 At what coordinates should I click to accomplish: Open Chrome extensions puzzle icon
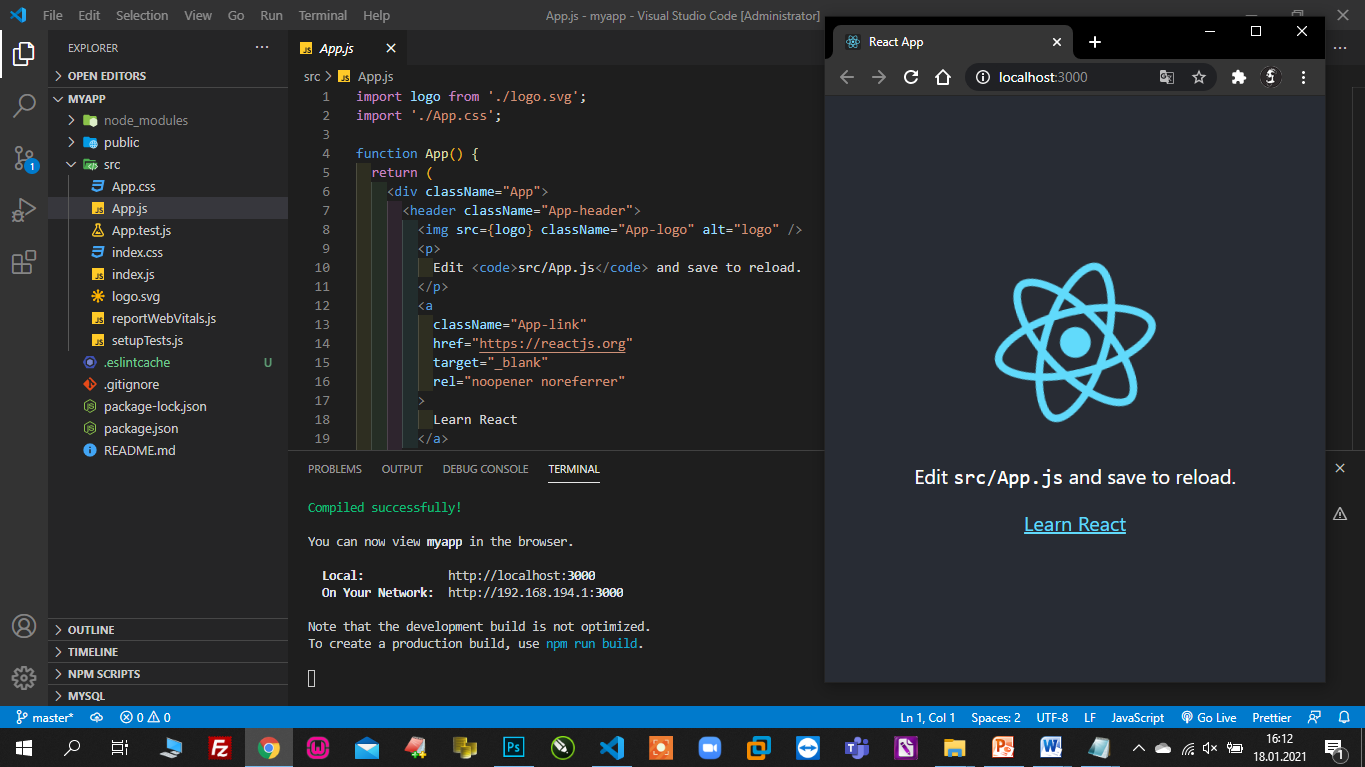pyautogui.click(x=1238, y=77)
